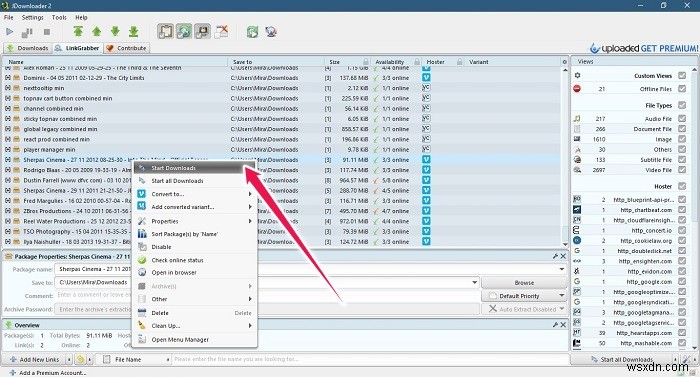The width and height of the screenshot is (700, 377).
Task: Open table column settings gear icon
Action: click(565, 62)
